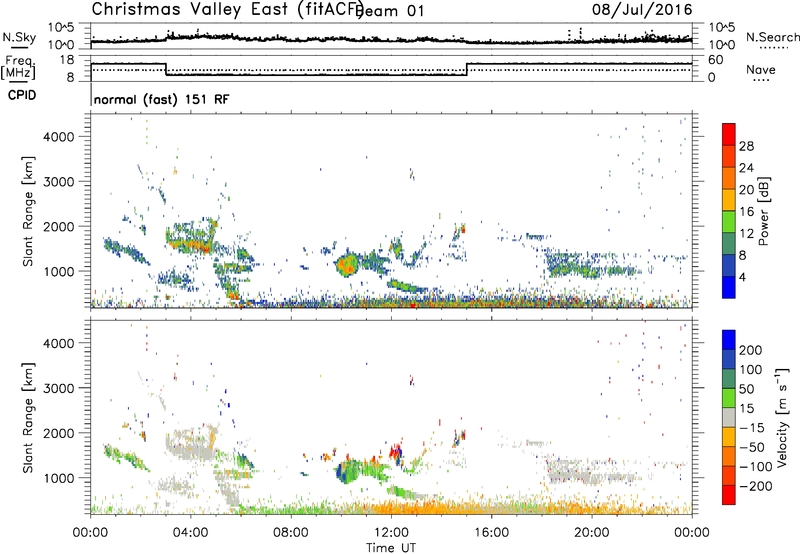
Task: Click the 'N.Sky' label
Action: tap(19, 37)
